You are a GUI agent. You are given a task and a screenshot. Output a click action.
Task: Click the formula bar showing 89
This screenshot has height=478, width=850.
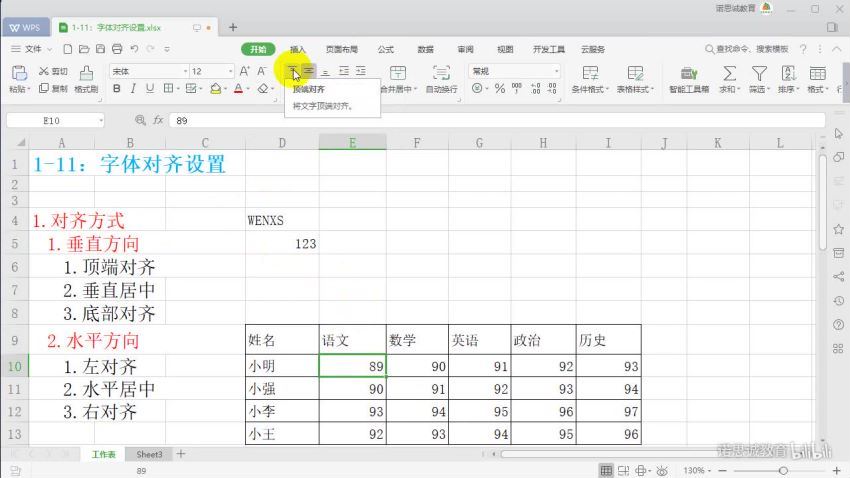pos(497,120)
